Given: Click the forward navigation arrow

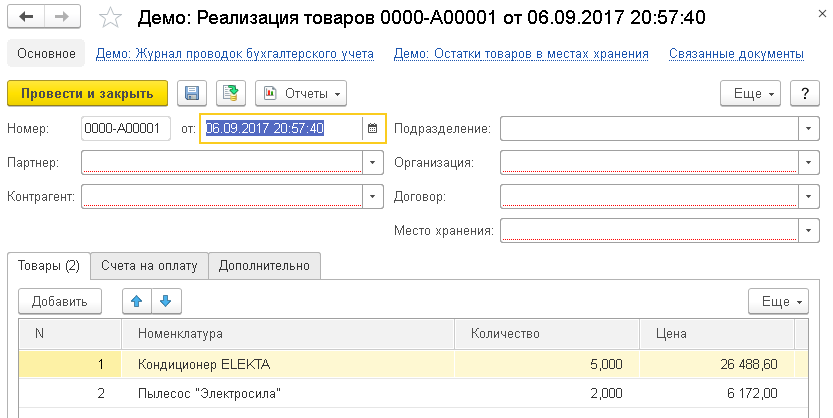Looking at the screenshot, I should tap(61, 18).
